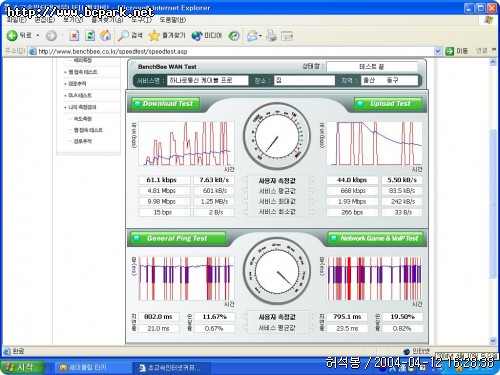Image resolution: width=500 pixels, height=375 pixels.
Task: Open the Windows 시작 Start button
Action: pyautogui.click(x=22, y=367)
